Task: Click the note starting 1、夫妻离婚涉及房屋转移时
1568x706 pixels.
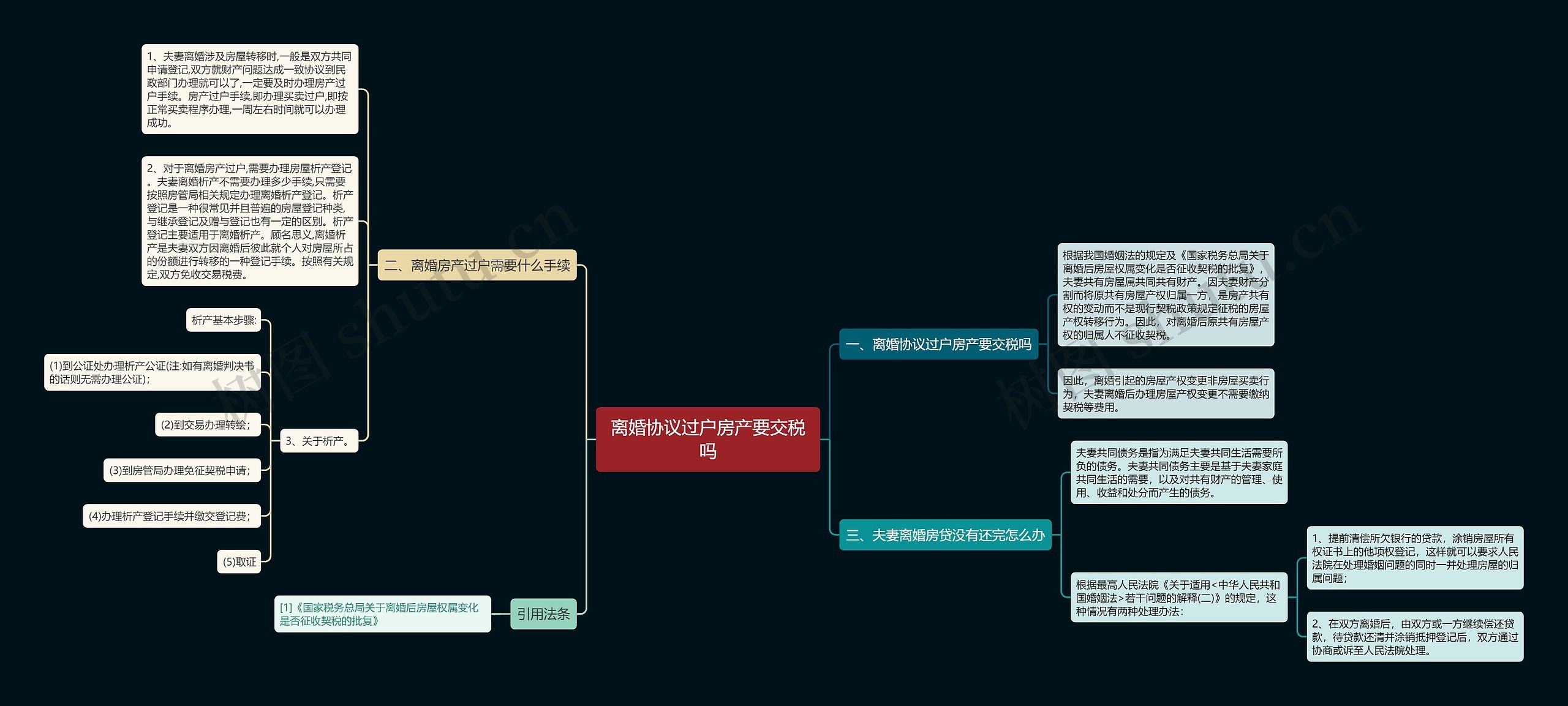Action: pos(249,89)
